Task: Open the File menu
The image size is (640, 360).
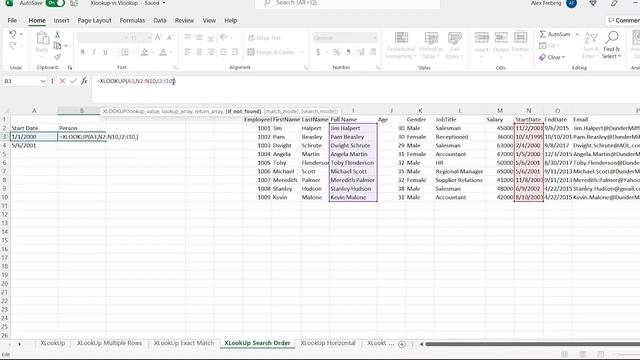Action: (12, 20)
